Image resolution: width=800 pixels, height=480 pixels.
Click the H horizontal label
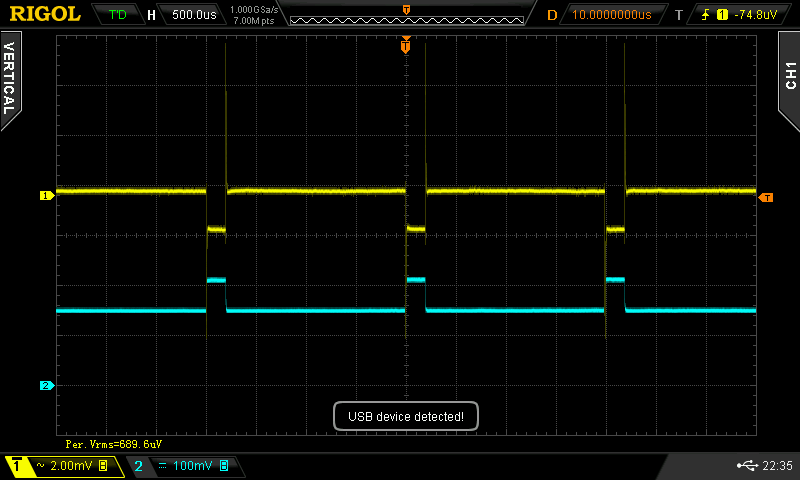click(x=151, y=15)
